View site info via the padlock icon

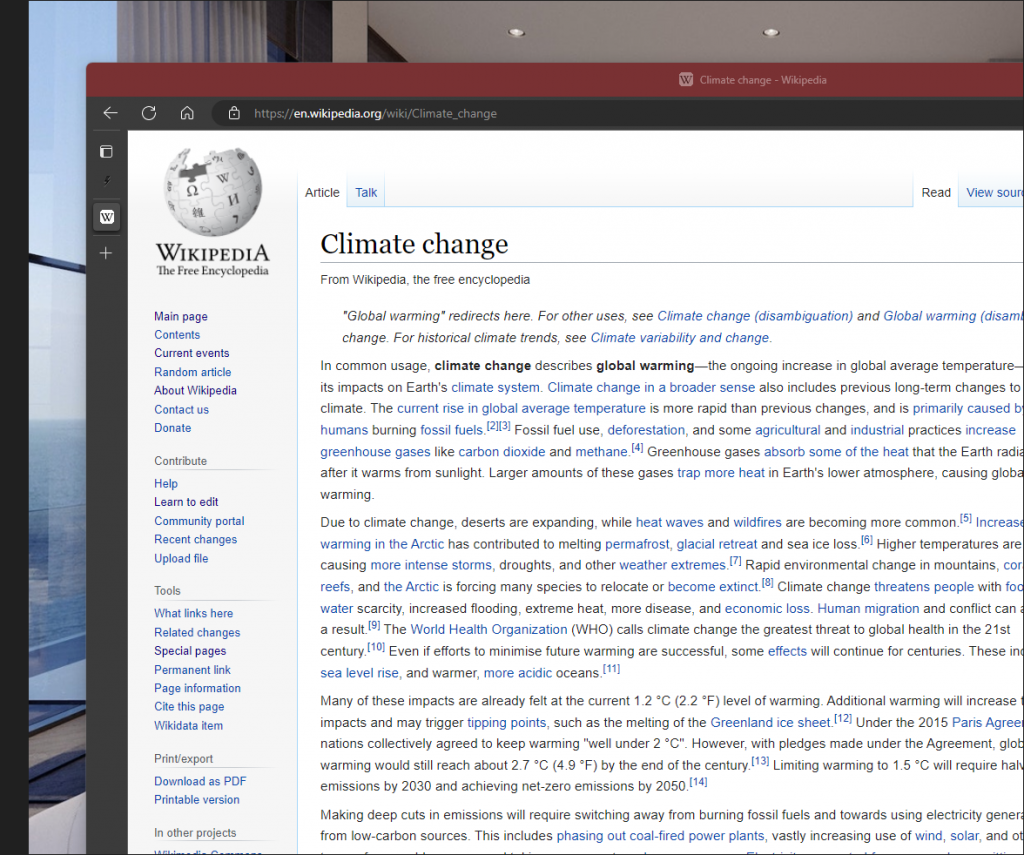click(234, 113)
